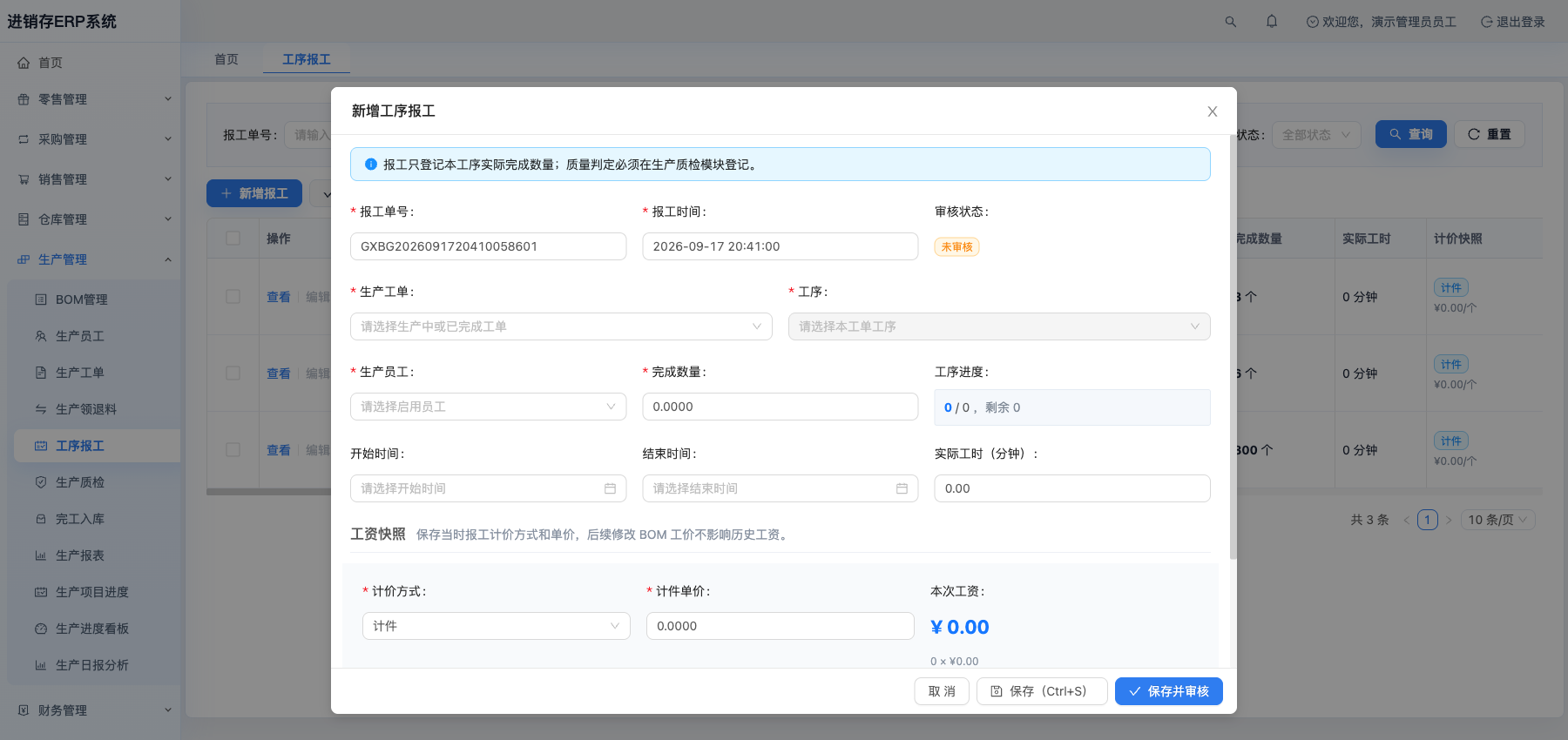Click the 重置 reset button
Image resolution: width=1568 pixels, height=740 pixels.
pyautogui.click(x=1490, y=134)
